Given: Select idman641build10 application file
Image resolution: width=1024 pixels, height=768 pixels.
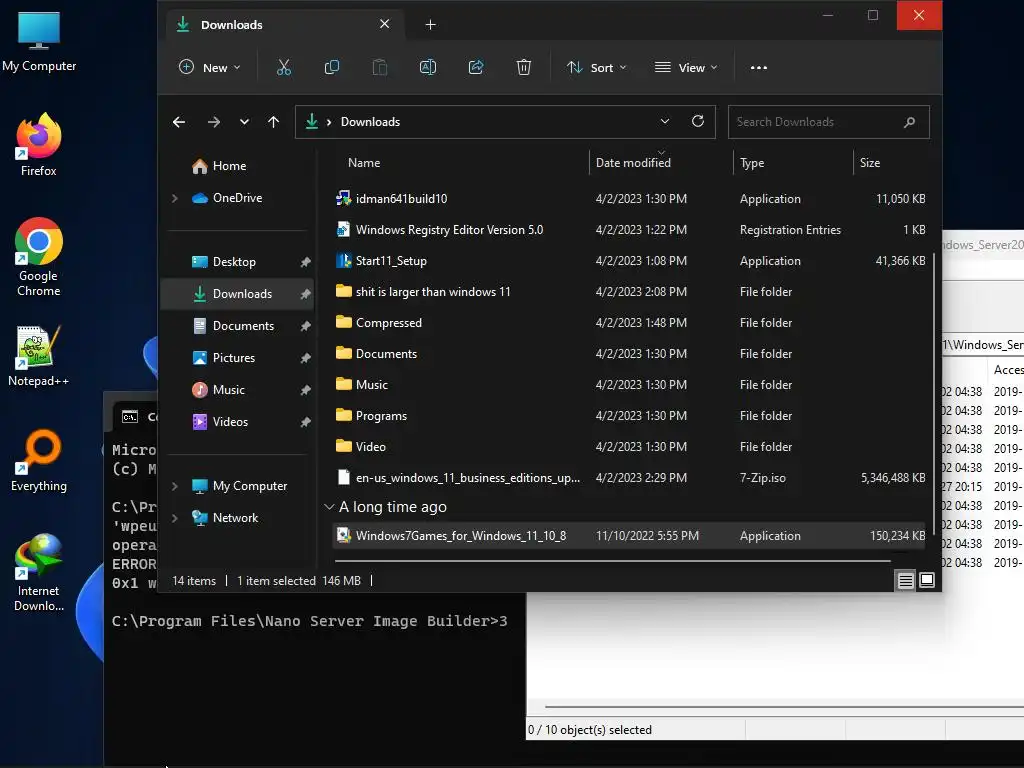Looking at the screenshot, I should pos(630,199).
